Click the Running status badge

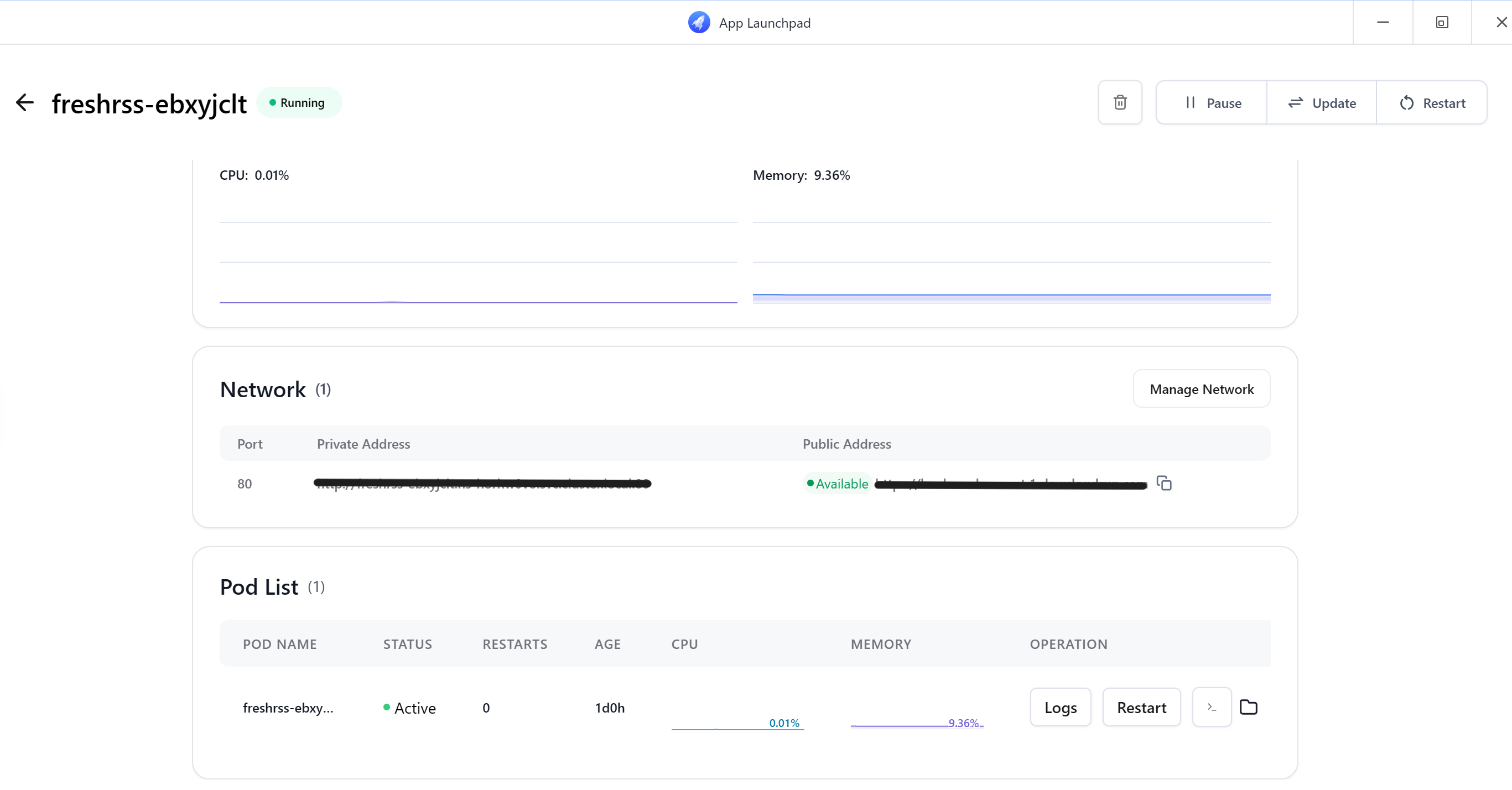click(299, 102)
